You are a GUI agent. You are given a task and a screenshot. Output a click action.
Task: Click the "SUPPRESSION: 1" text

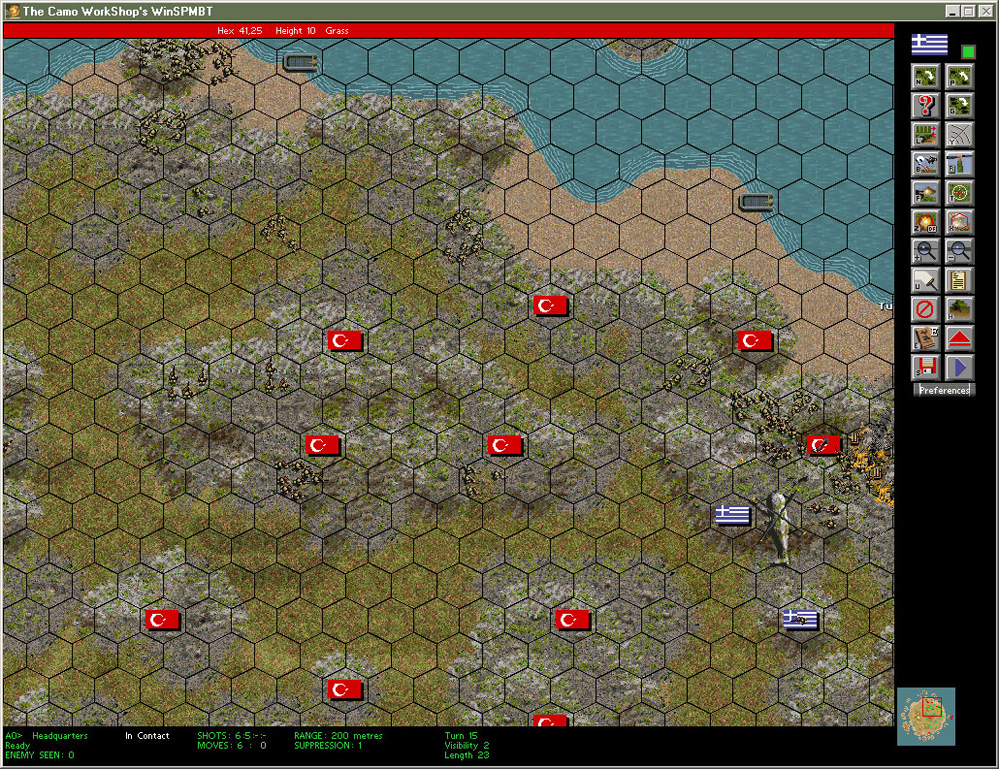(x=328, y=745)
